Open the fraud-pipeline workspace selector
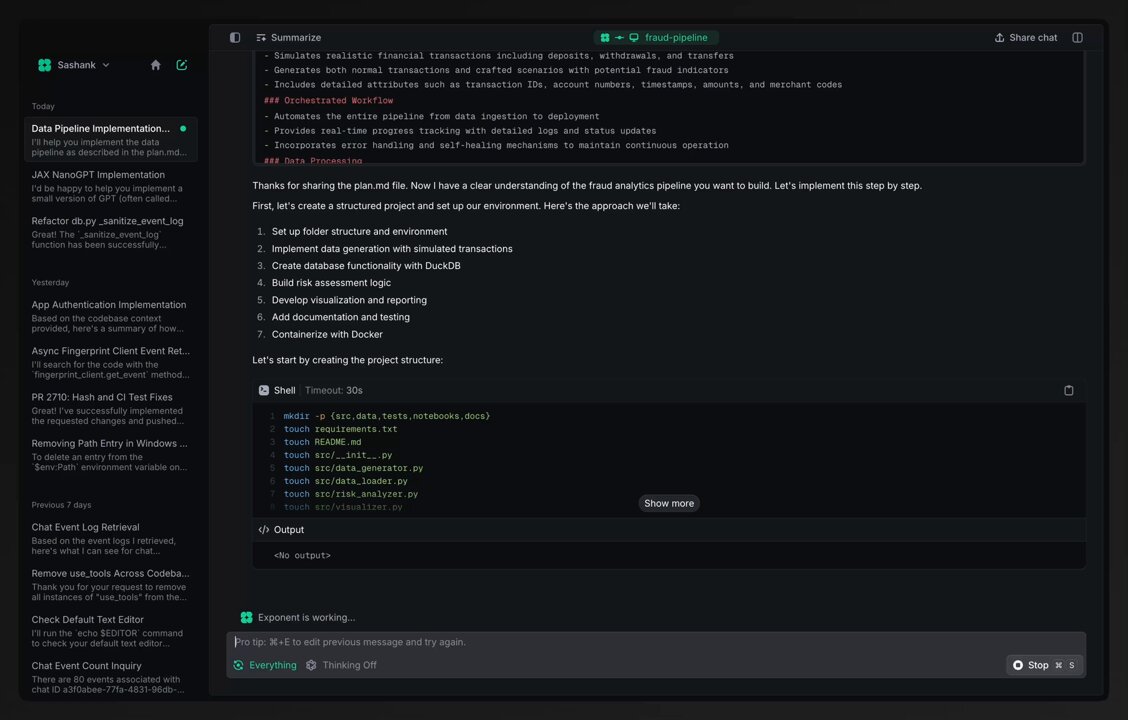This screenshot has width=1128, height=720. point(655,37)
